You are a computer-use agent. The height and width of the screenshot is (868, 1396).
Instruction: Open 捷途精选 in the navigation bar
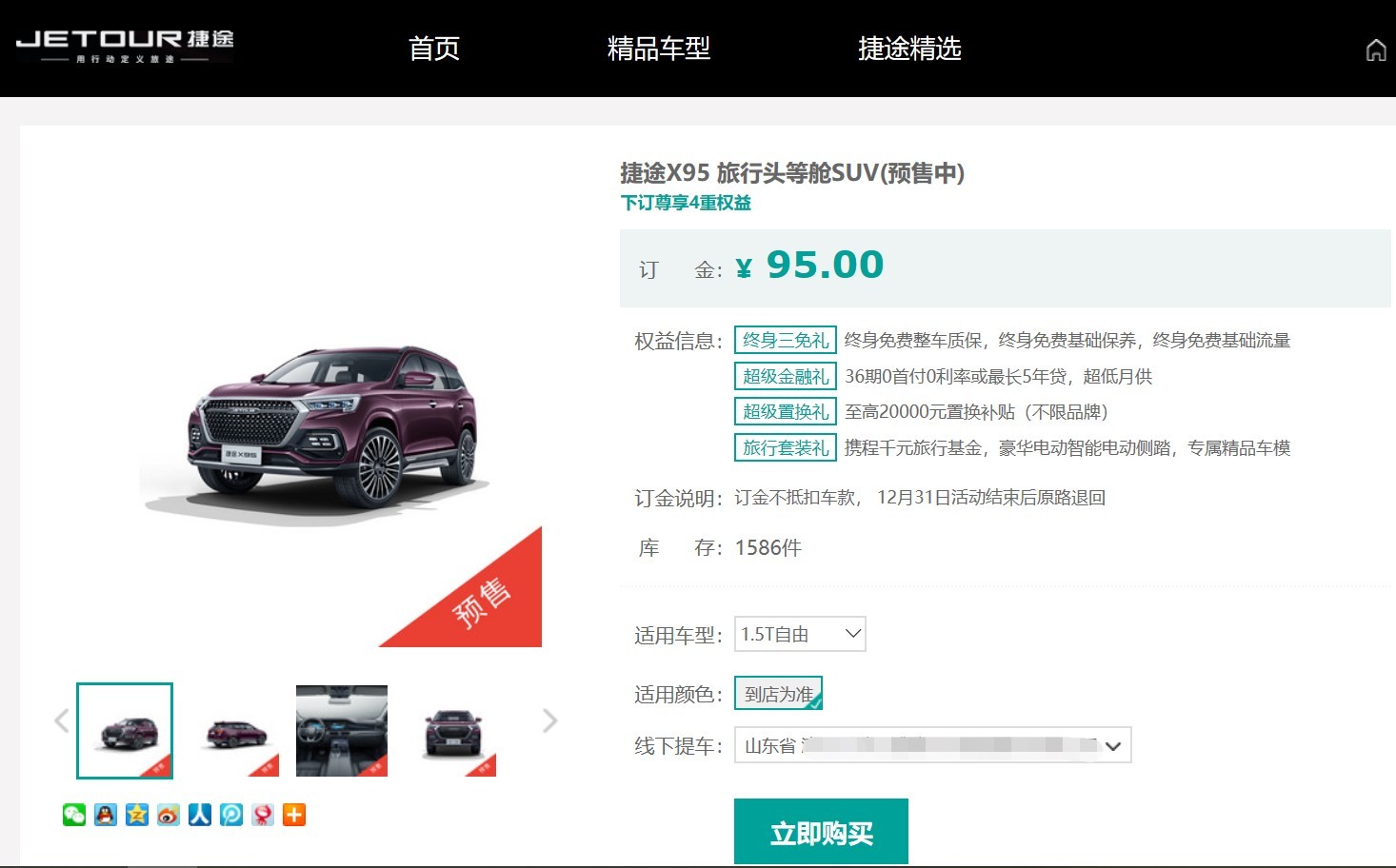(909, 49)
